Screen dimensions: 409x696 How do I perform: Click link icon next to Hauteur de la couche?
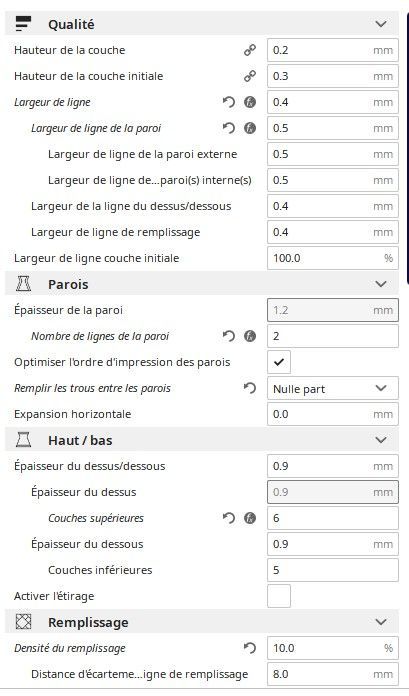250,50
